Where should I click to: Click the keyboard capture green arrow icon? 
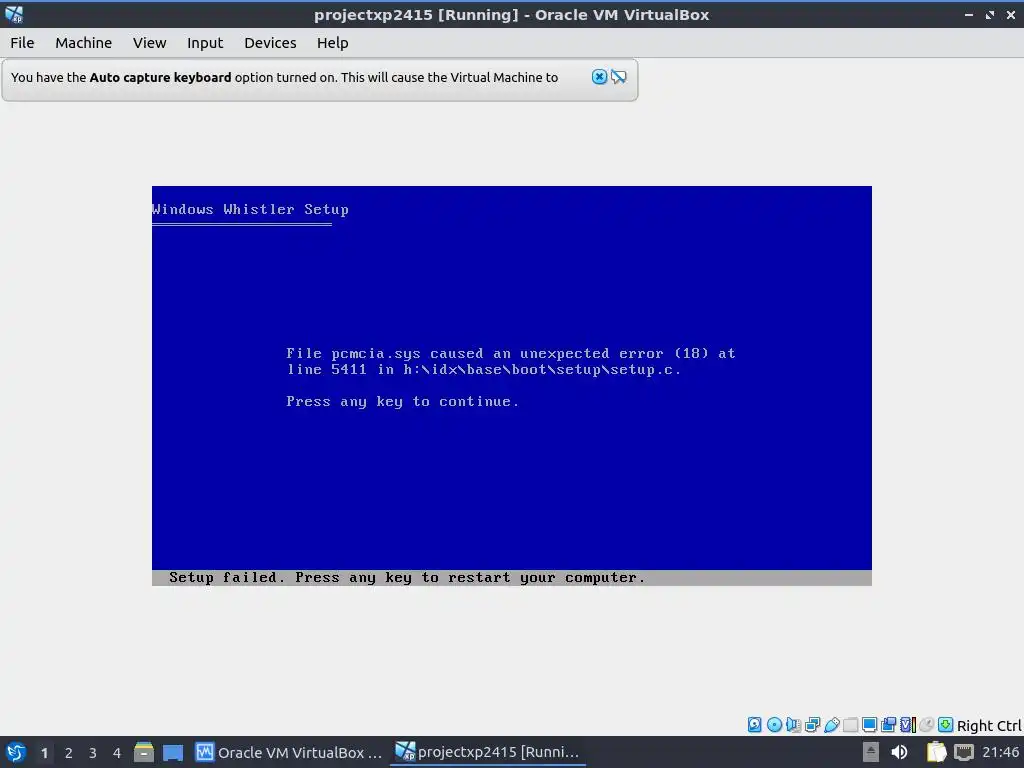946,724
